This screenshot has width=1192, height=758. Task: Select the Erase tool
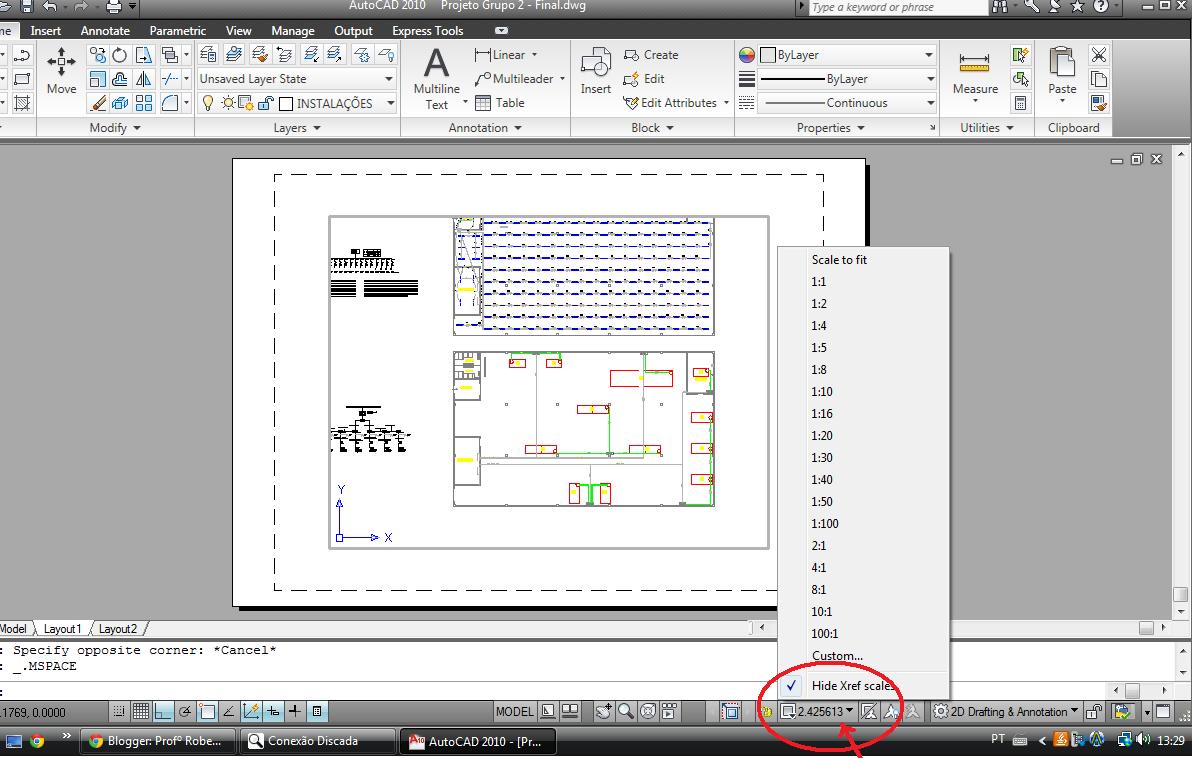[x=97, y=103]
